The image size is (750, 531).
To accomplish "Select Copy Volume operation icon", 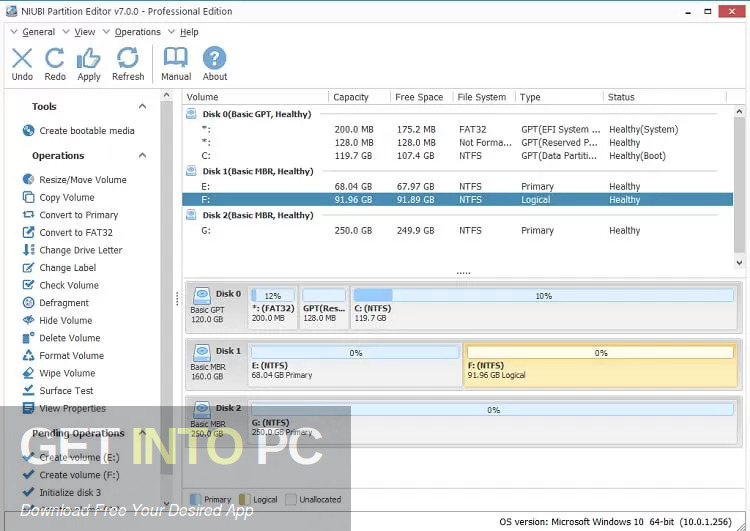I will coord(28,197).
